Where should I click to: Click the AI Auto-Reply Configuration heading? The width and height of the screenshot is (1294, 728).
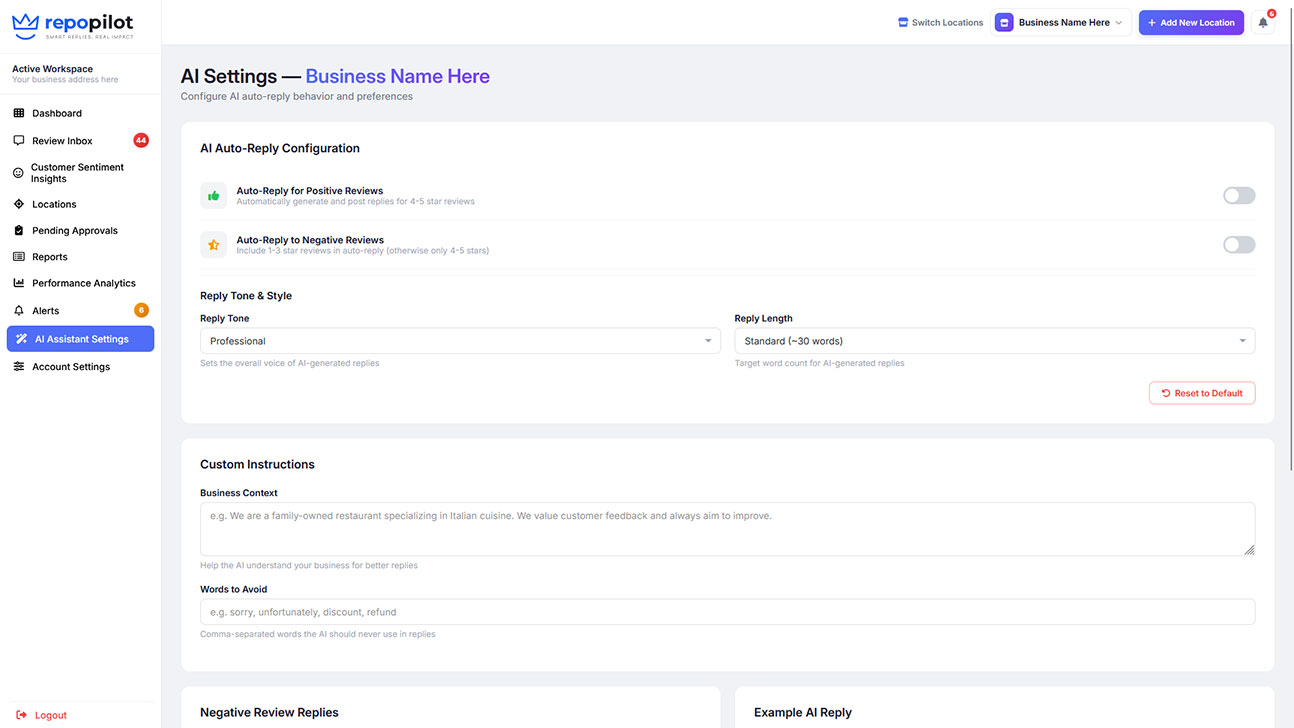click(x=280, y=148)
